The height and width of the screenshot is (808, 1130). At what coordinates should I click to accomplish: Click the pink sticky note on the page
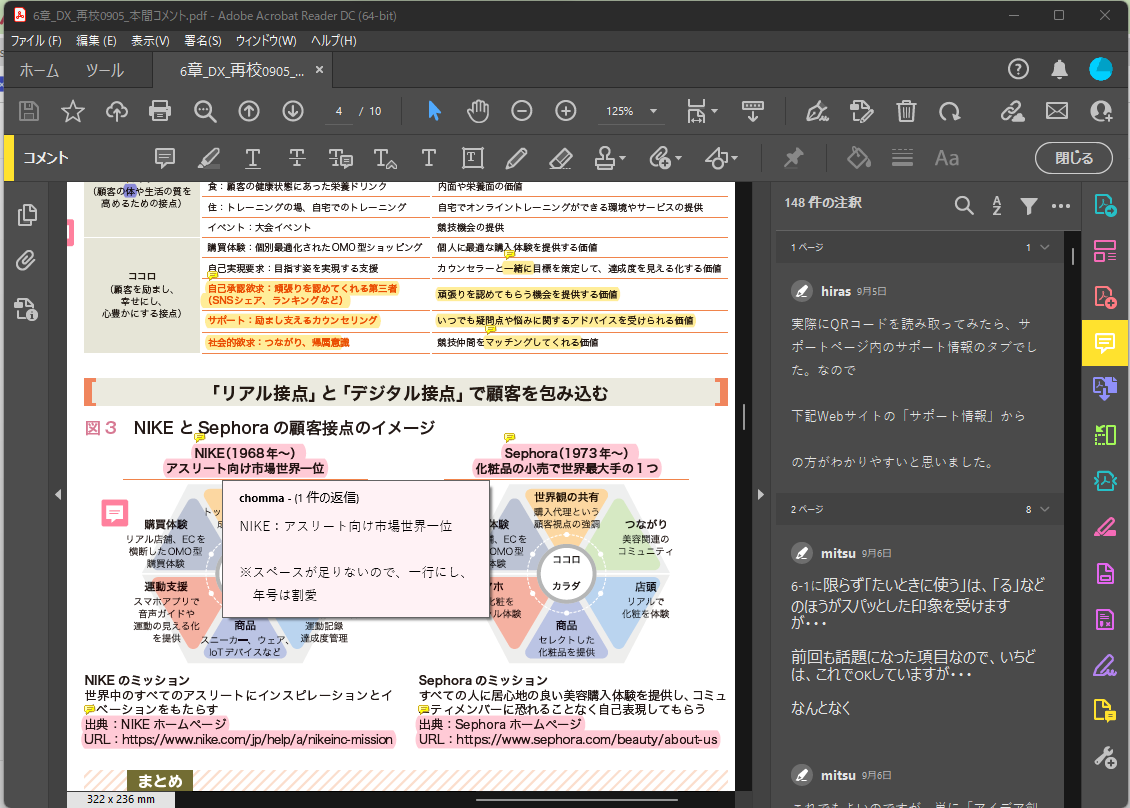115,512
